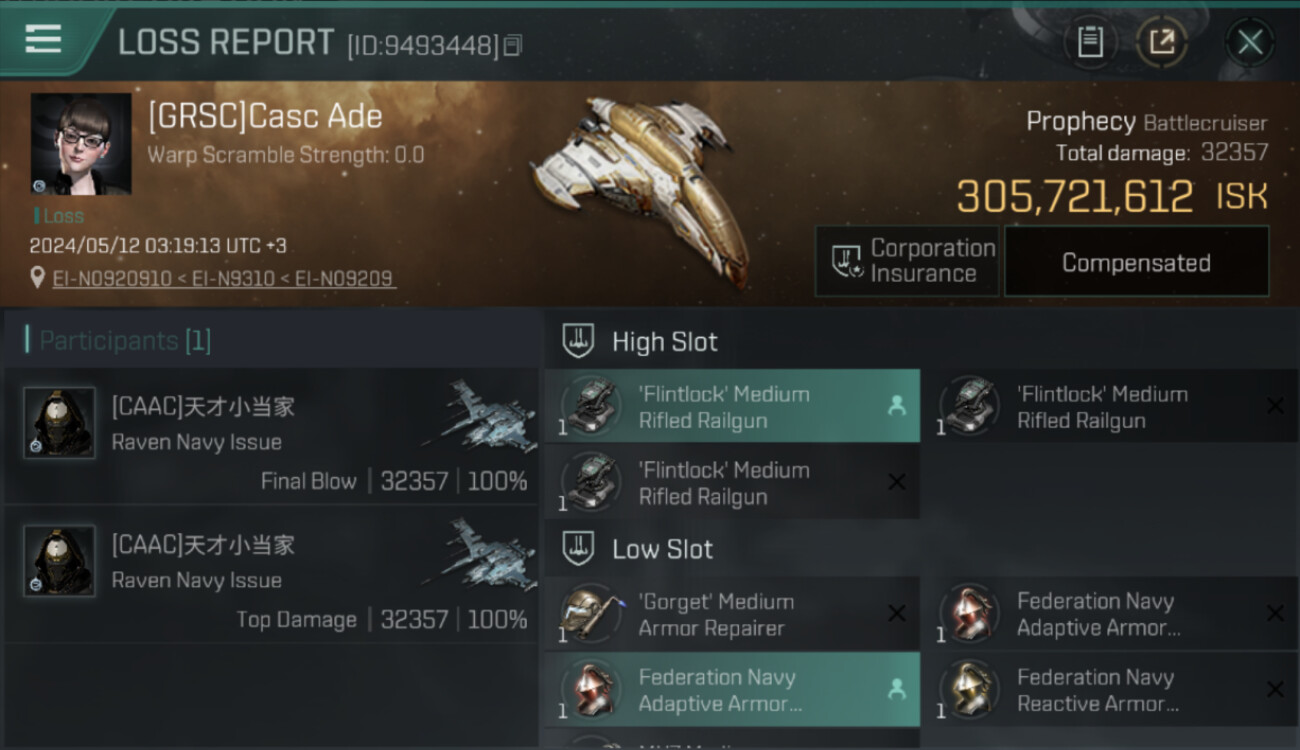Toggle the X on Federation Navy Reactive Armor
Viewport: 1300px width, 750px height.
pos(1275,689)
